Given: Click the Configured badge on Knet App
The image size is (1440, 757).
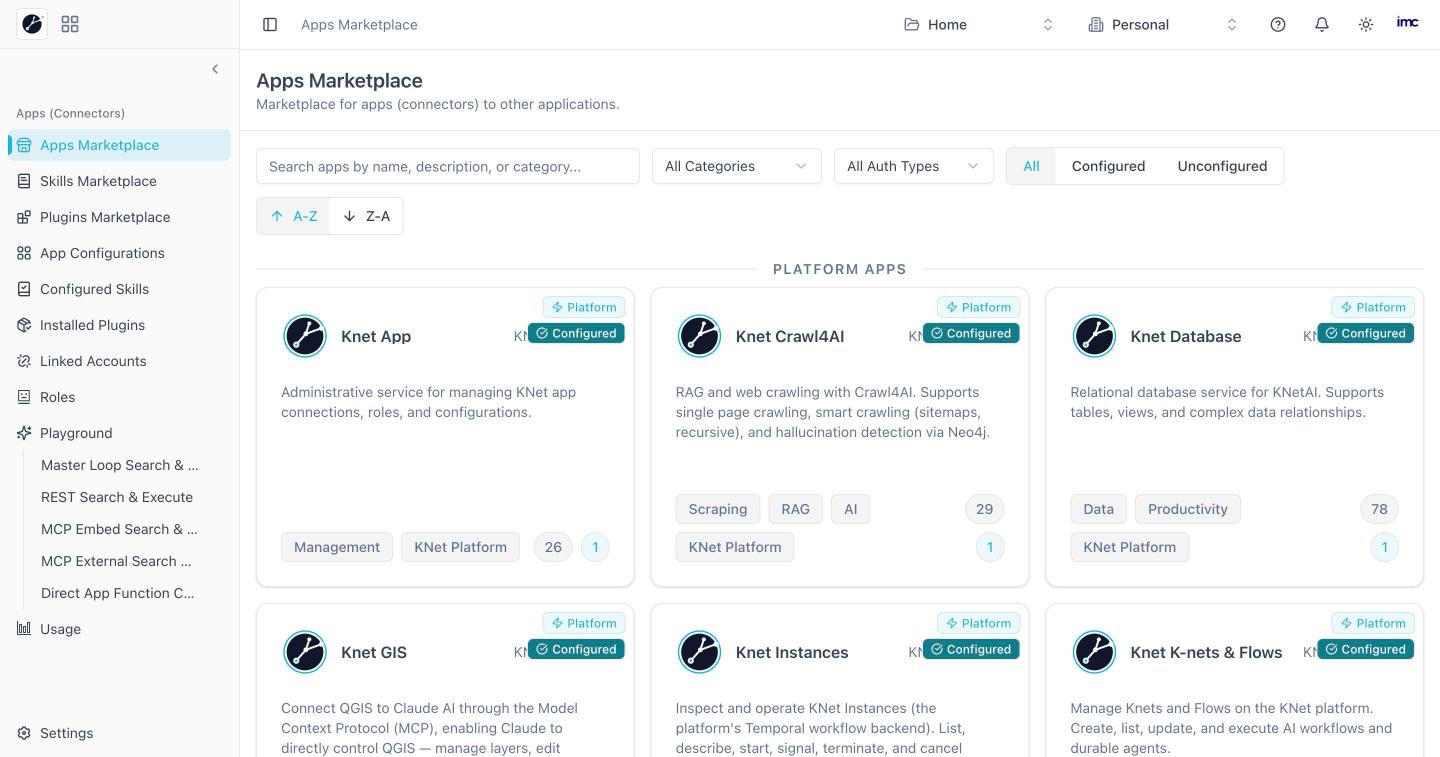Looking at the screenshot, I should [576, 333].
